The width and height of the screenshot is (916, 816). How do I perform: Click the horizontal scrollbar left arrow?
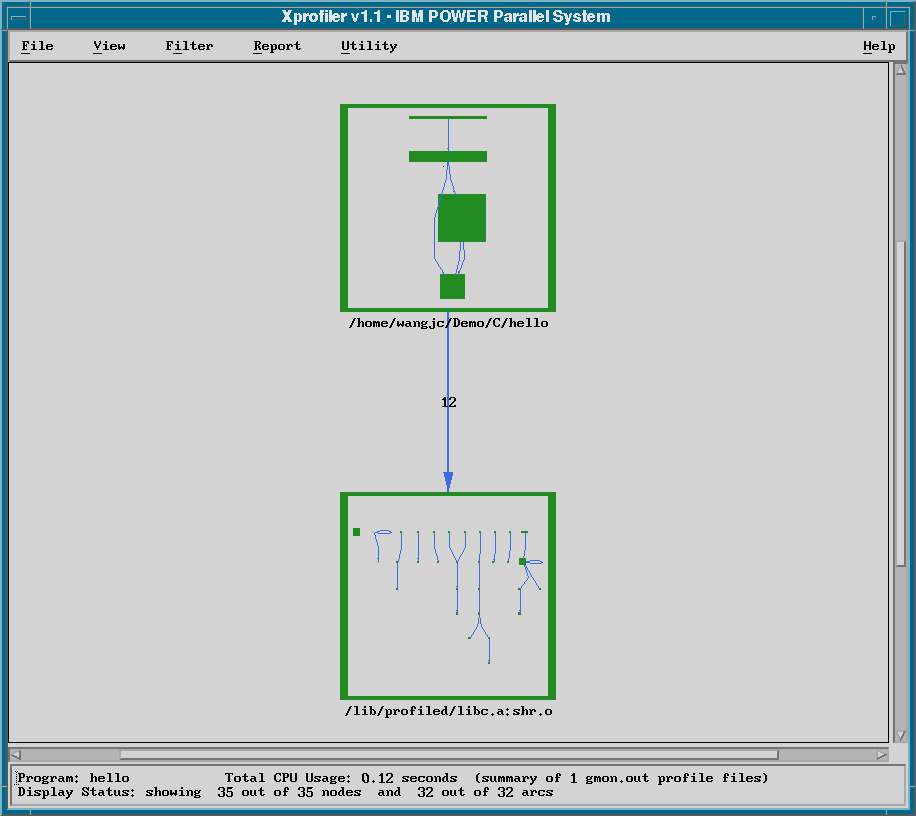tap(16, 755)
